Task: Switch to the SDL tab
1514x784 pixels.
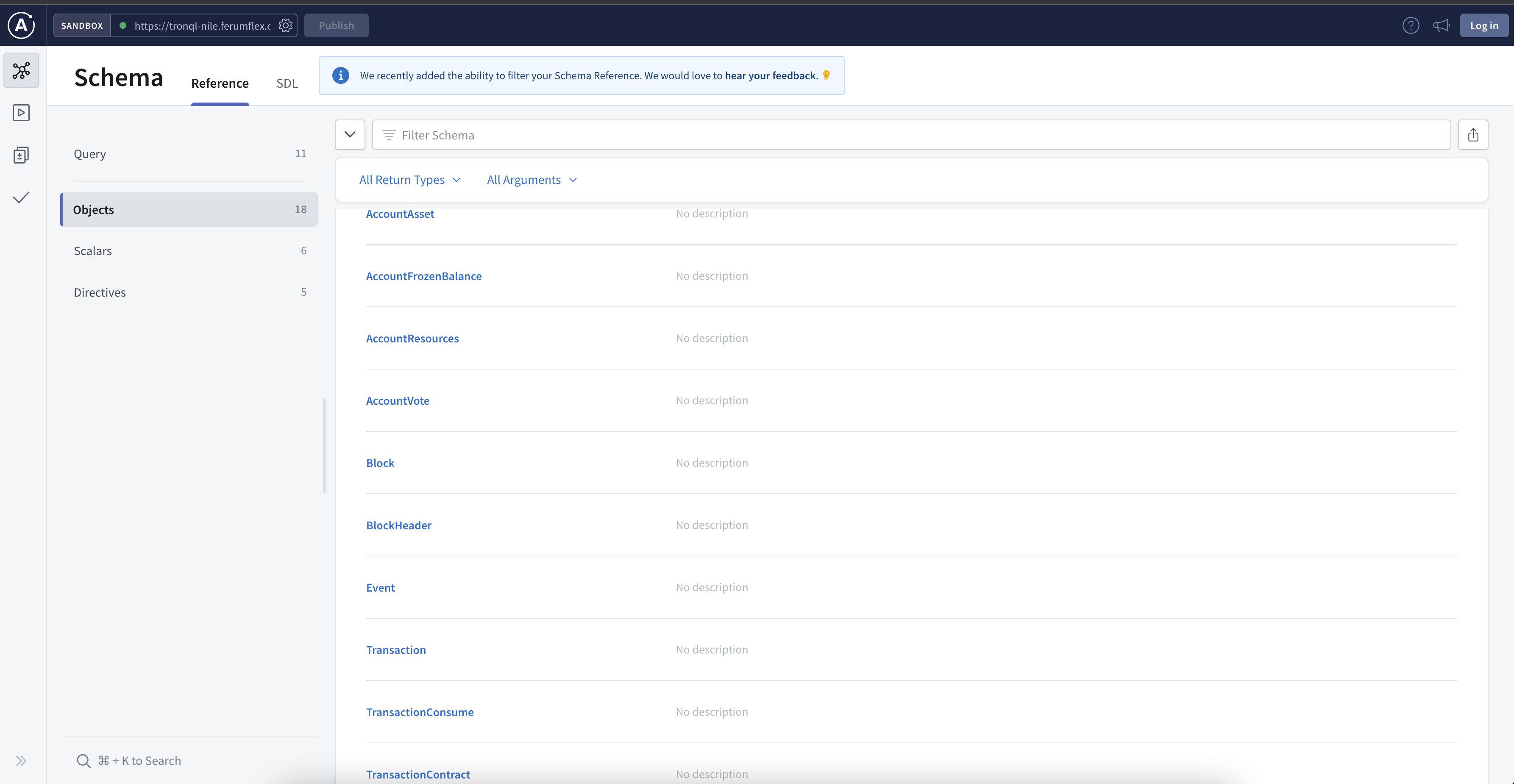Action: point(287,83)
